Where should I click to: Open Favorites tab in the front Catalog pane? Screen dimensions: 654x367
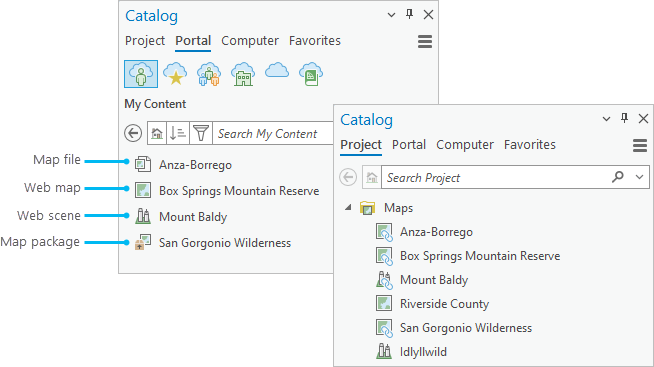[x=530, y=145]
